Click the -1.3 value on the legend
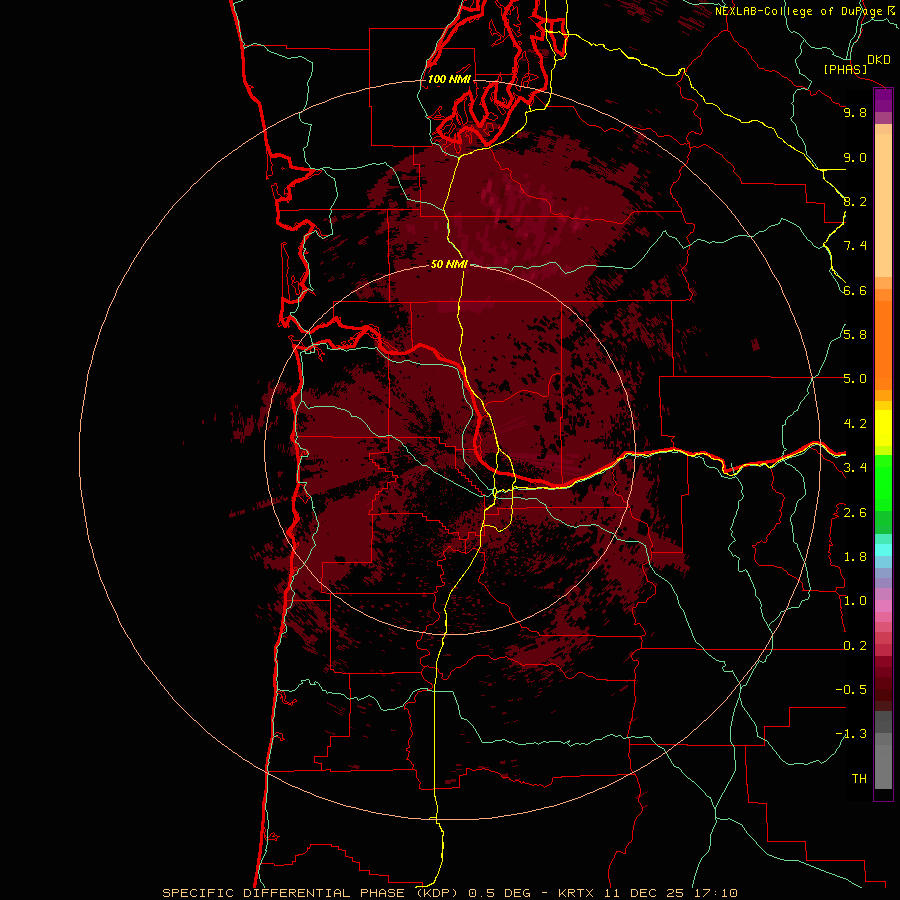 coord(851,734)
